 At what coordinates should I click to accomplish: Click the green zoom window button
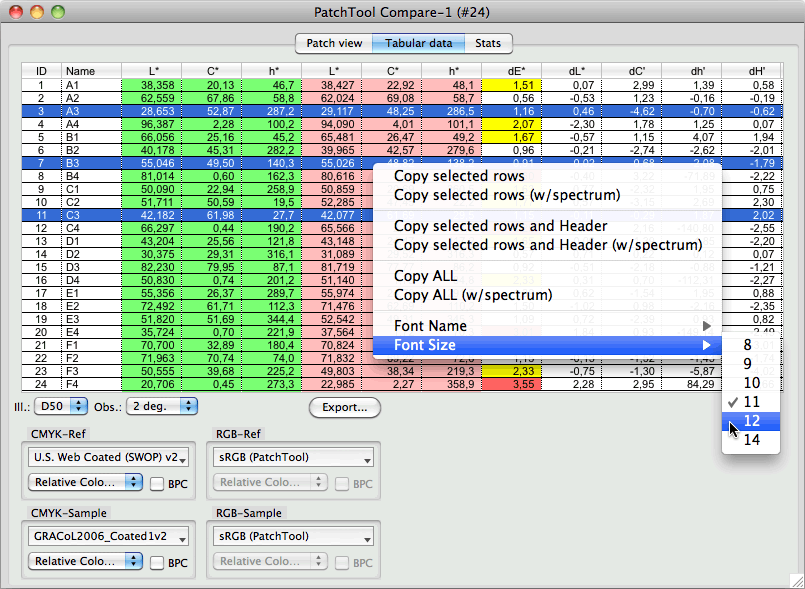coord(57,14)
